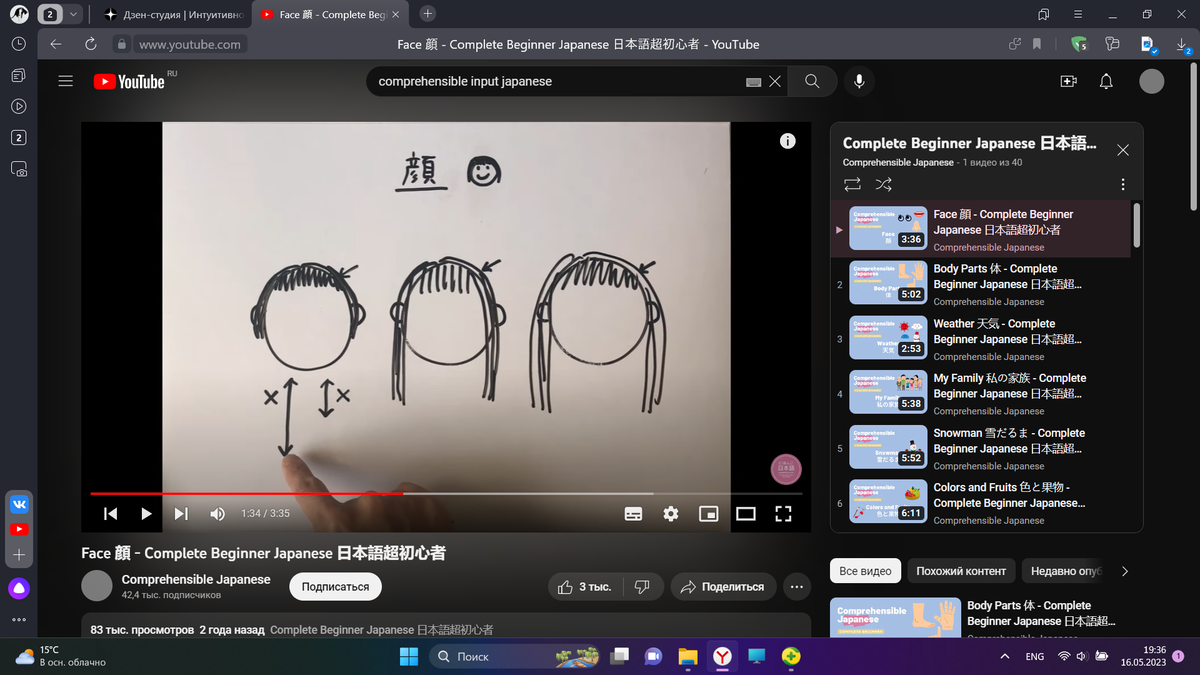Open the Comprehensible Japanese channel name link
This screenshot has height=675, width=1200.
coord(196,580)
